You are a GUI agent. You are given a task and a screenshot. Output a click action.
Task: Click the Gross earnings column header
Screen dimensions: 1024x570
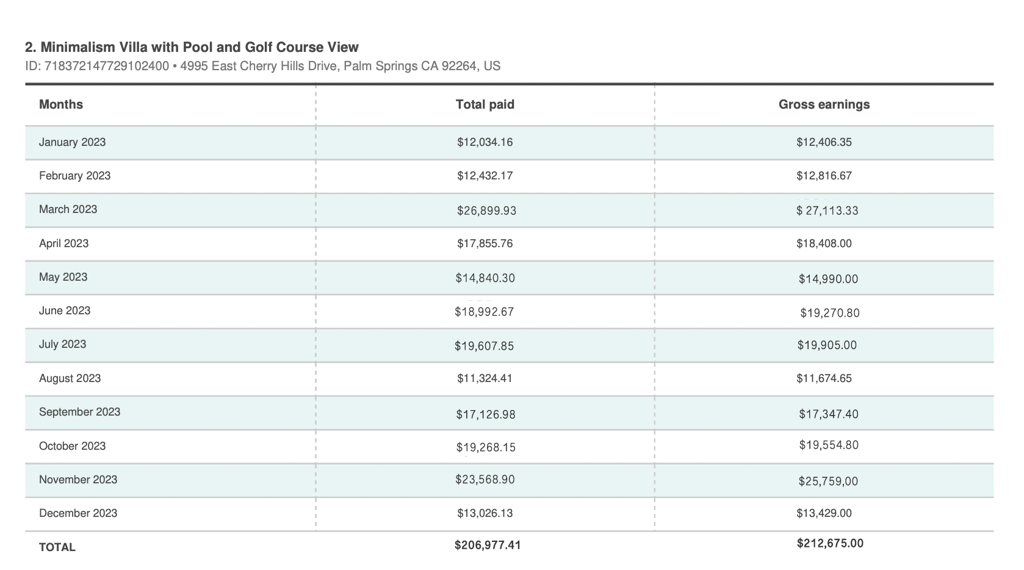pyautogui.click(x=824, y=105)
